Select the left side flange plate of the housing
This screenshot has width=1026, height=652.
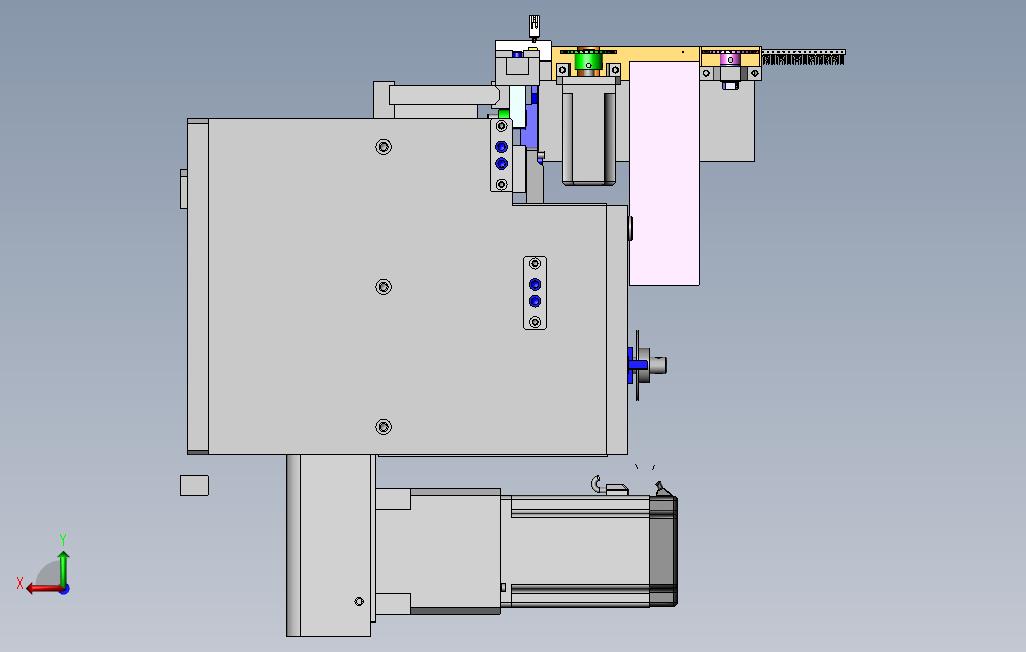(198, 286)
